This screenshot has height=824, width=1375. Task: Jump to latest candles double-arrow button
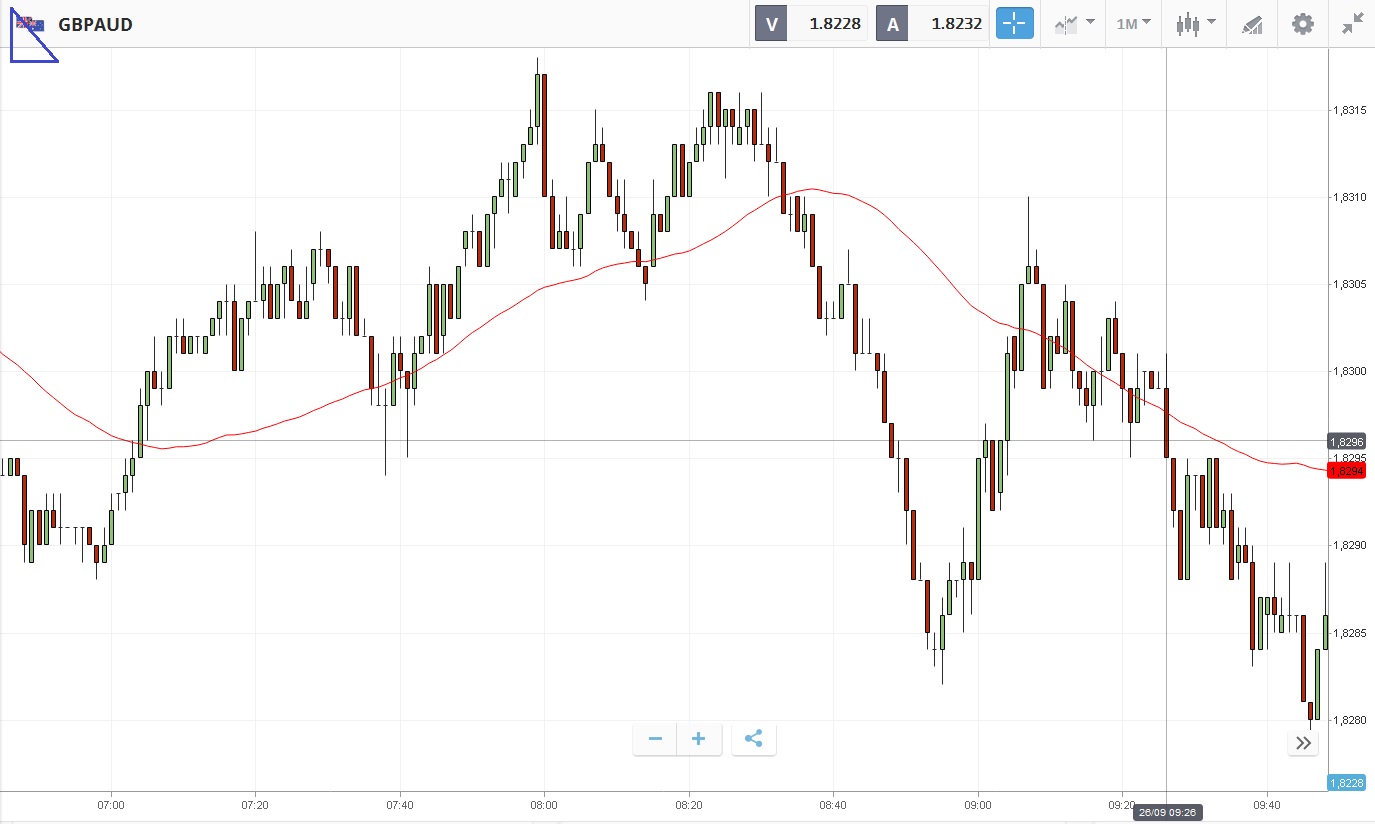coord(1303,742)
